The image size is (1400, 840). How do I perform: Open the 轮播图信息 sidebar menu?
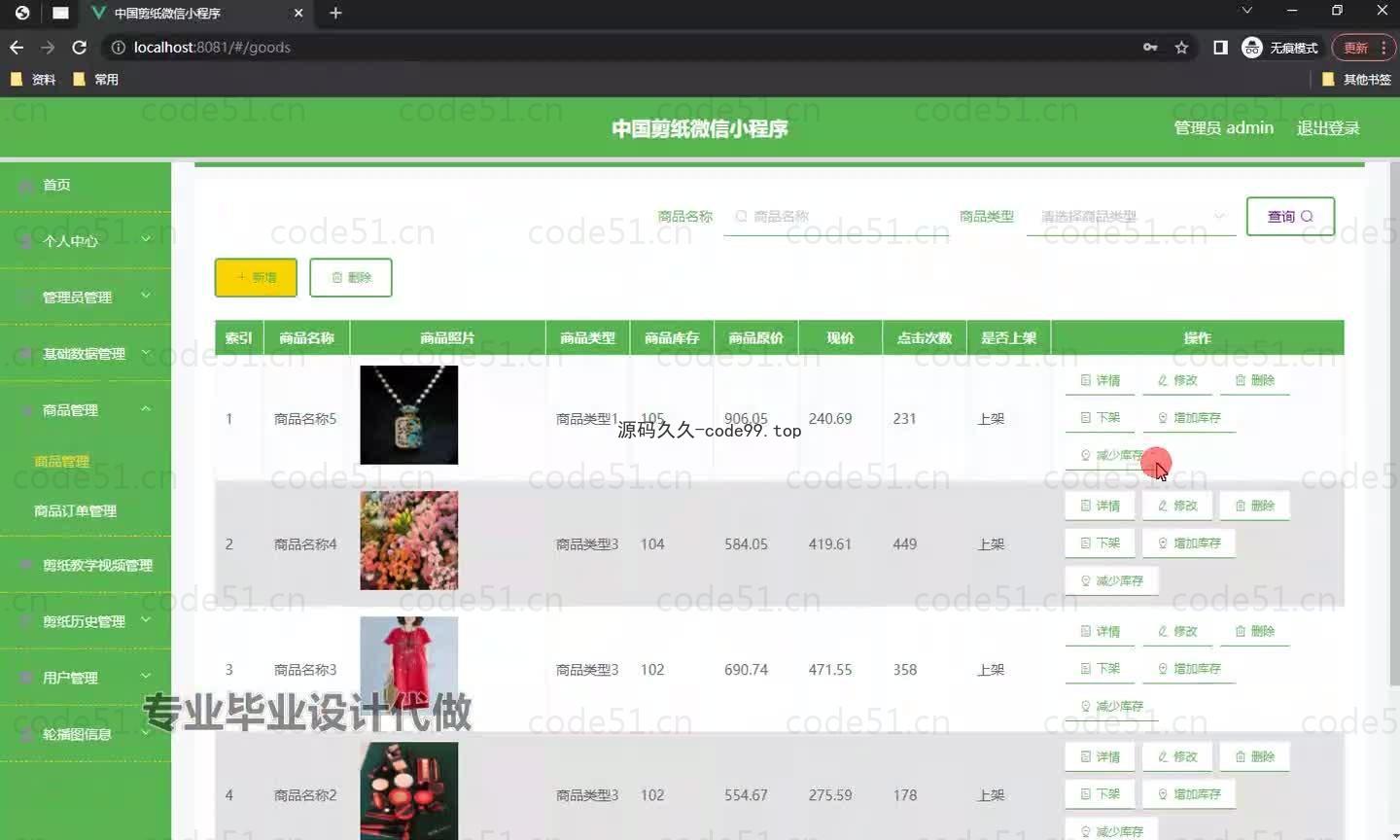(x=86, y=734)
